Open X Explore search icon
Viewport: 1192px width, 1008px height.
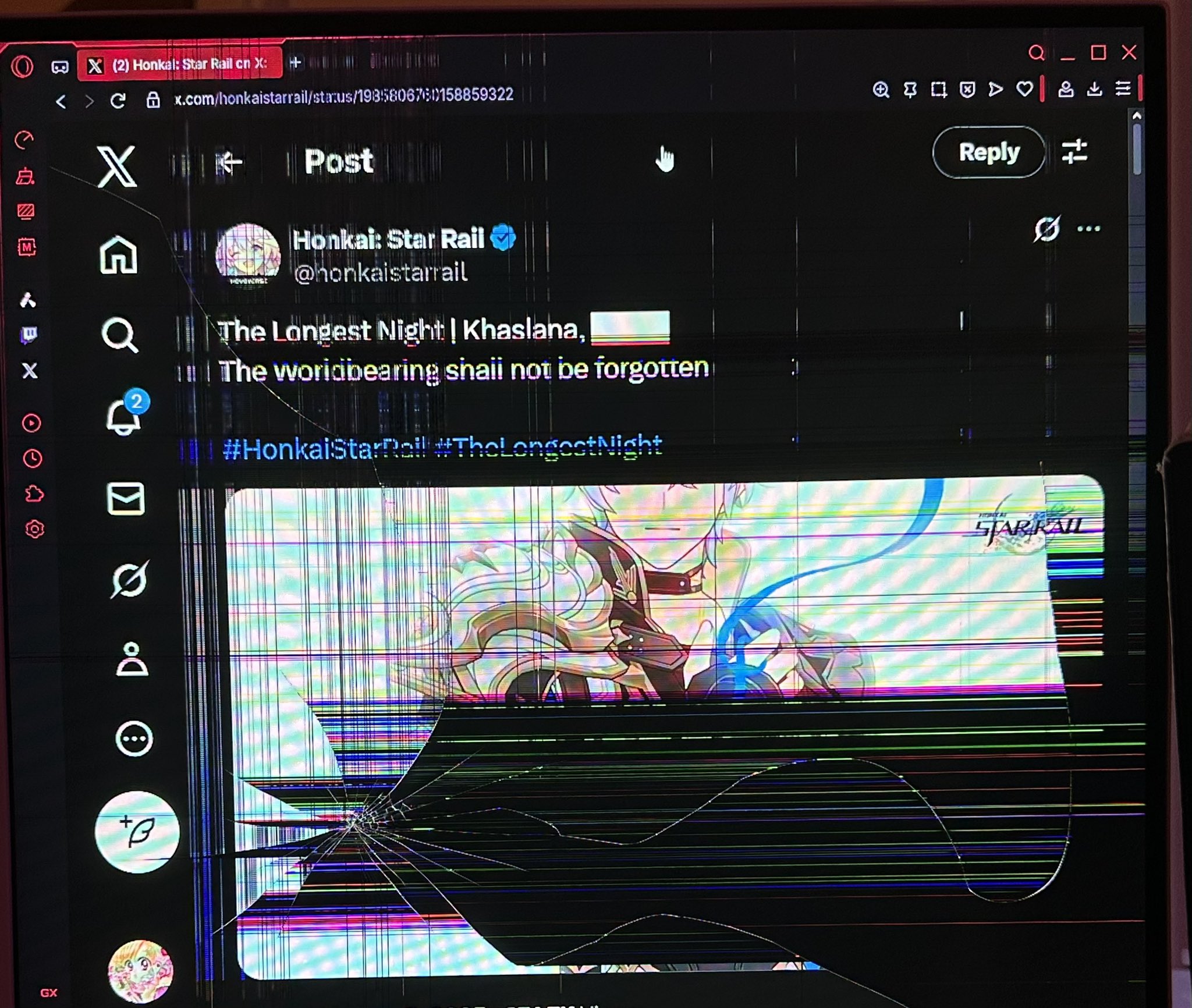click(120, 335)
